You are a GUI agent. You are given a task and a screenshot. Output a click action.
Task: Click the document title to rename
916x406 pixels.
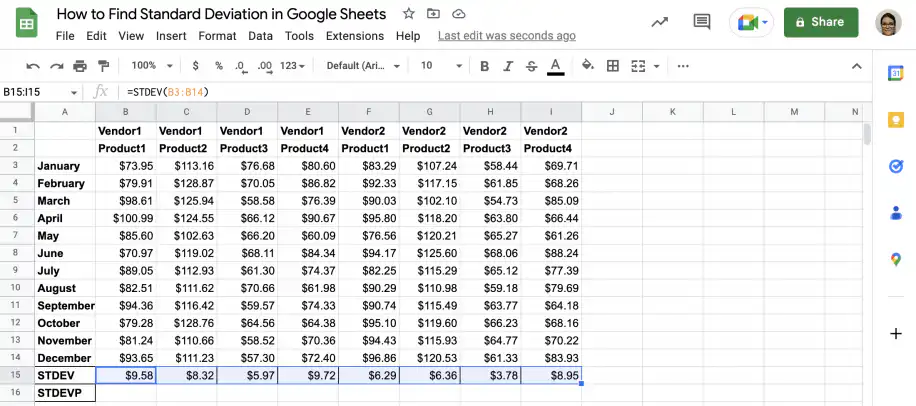[221, 14]
